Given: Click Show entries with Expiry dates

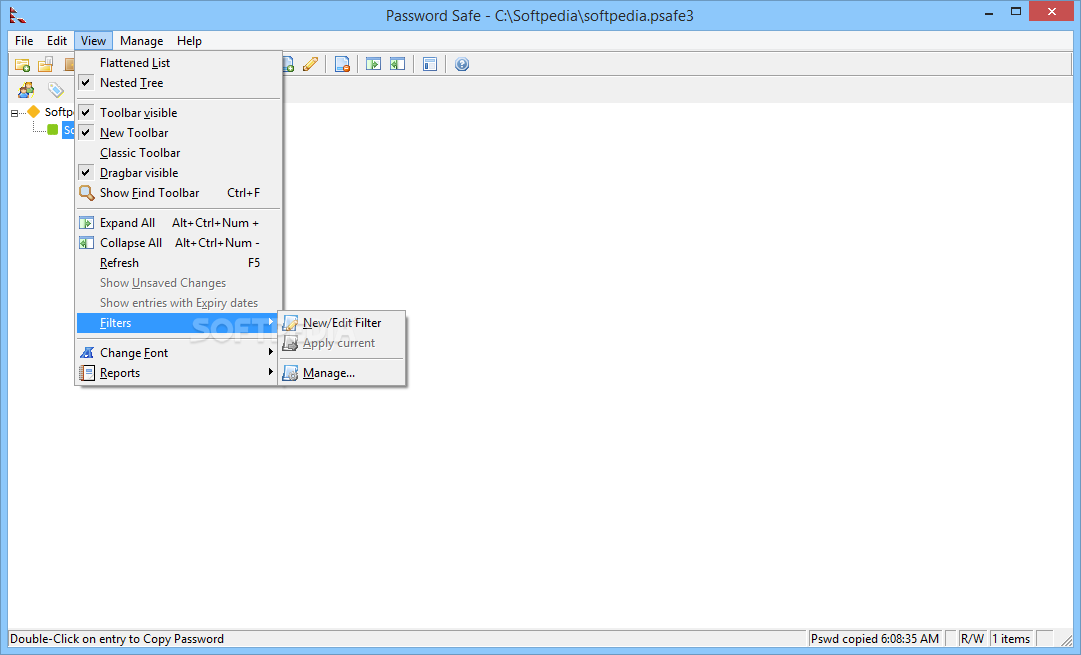Looking at the screenshot, I should (179, 303).
